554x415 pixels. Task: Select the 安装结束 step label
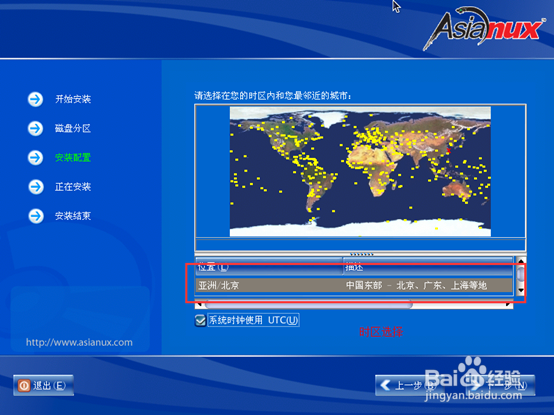click(x=73, y=216)
